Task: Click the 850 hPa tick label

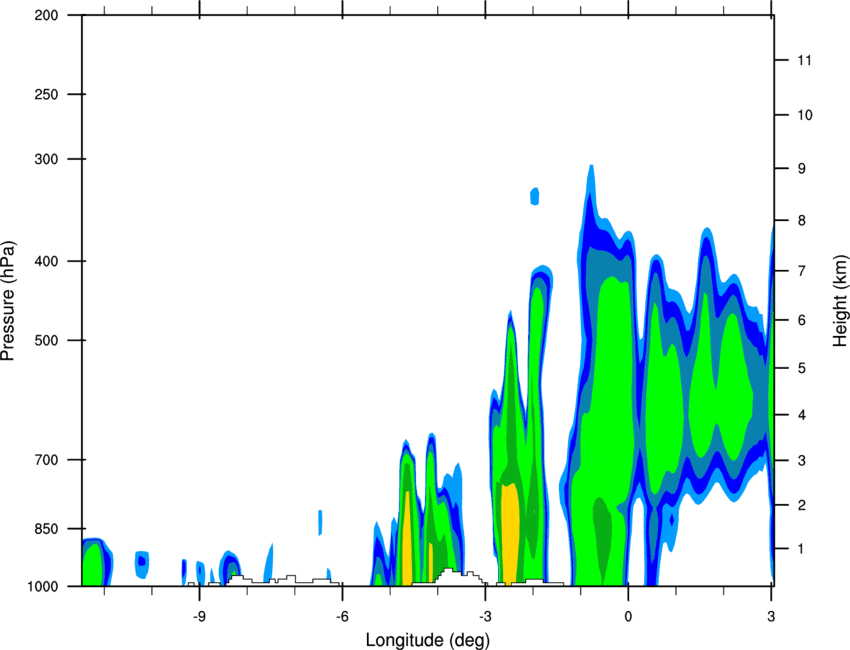Action: [x=46, y=529]
